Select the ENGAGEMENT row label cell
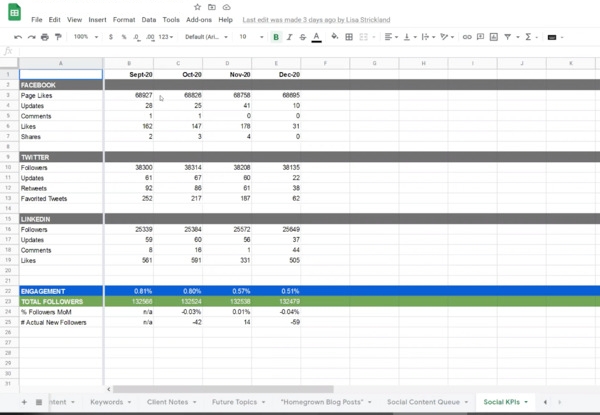 [61, 291]
